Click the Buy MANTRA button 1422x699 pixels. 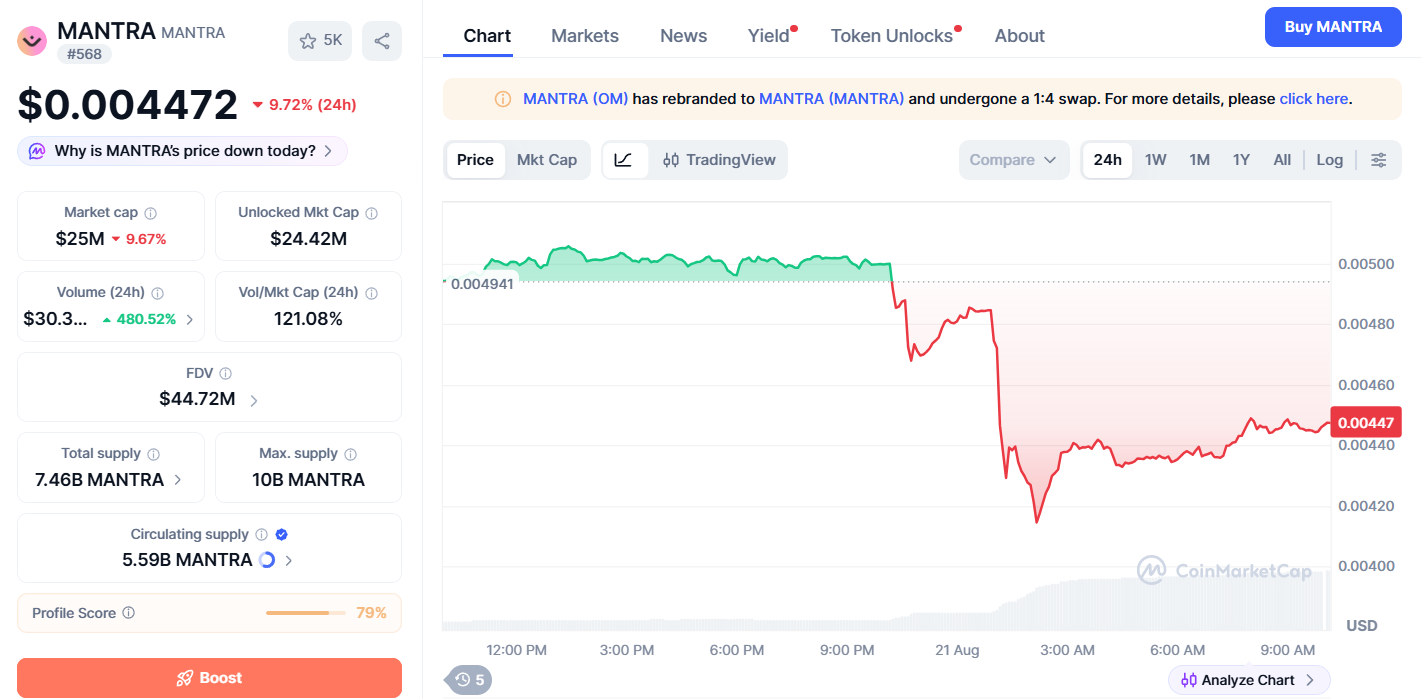(1333, 27)
